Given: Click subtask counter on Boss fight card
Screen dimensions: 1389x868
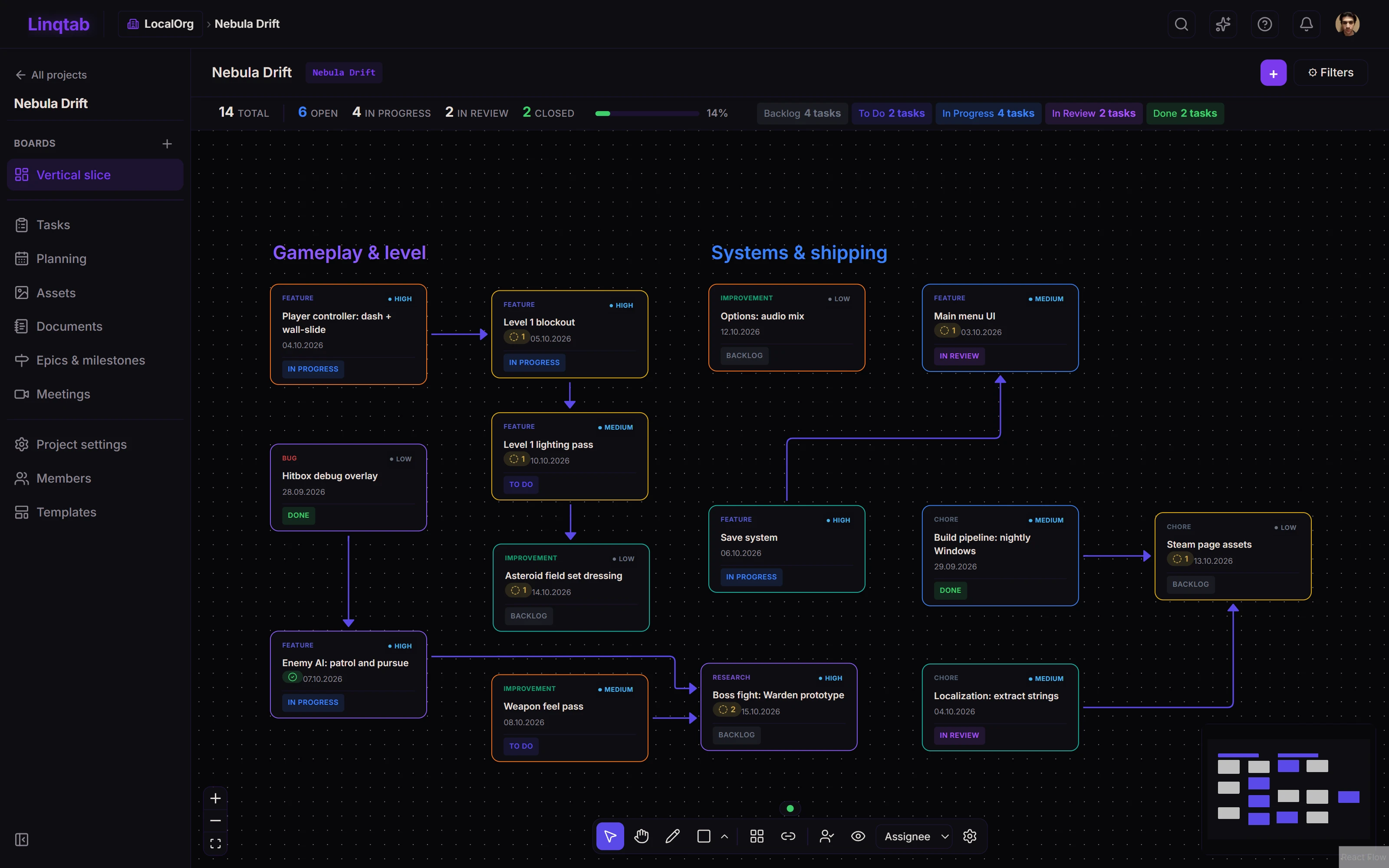Looking at the screenshot, I should click(x=727, y=710).
